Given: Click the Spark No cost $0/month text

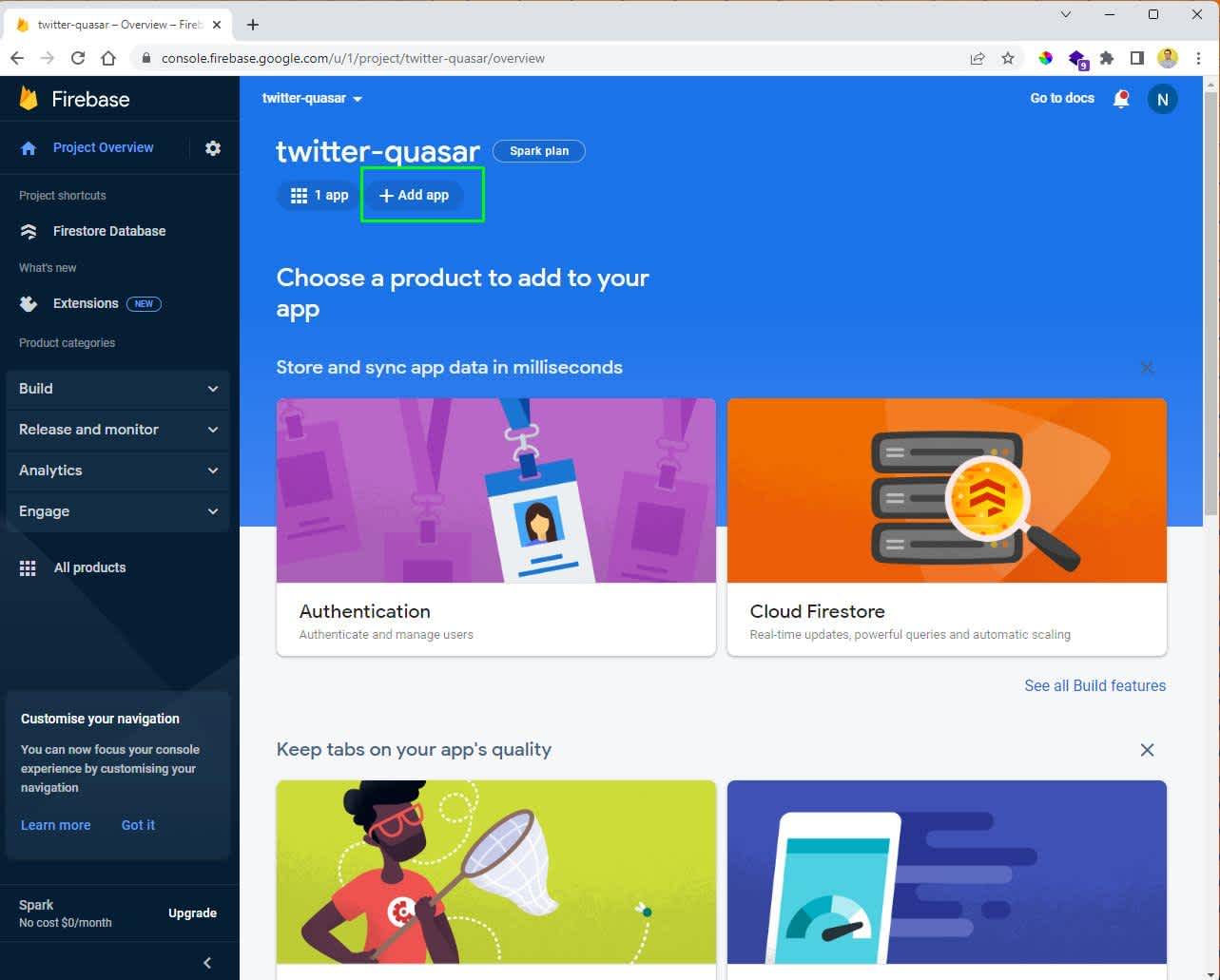Looking at the screenshot, I should (65, 913).
